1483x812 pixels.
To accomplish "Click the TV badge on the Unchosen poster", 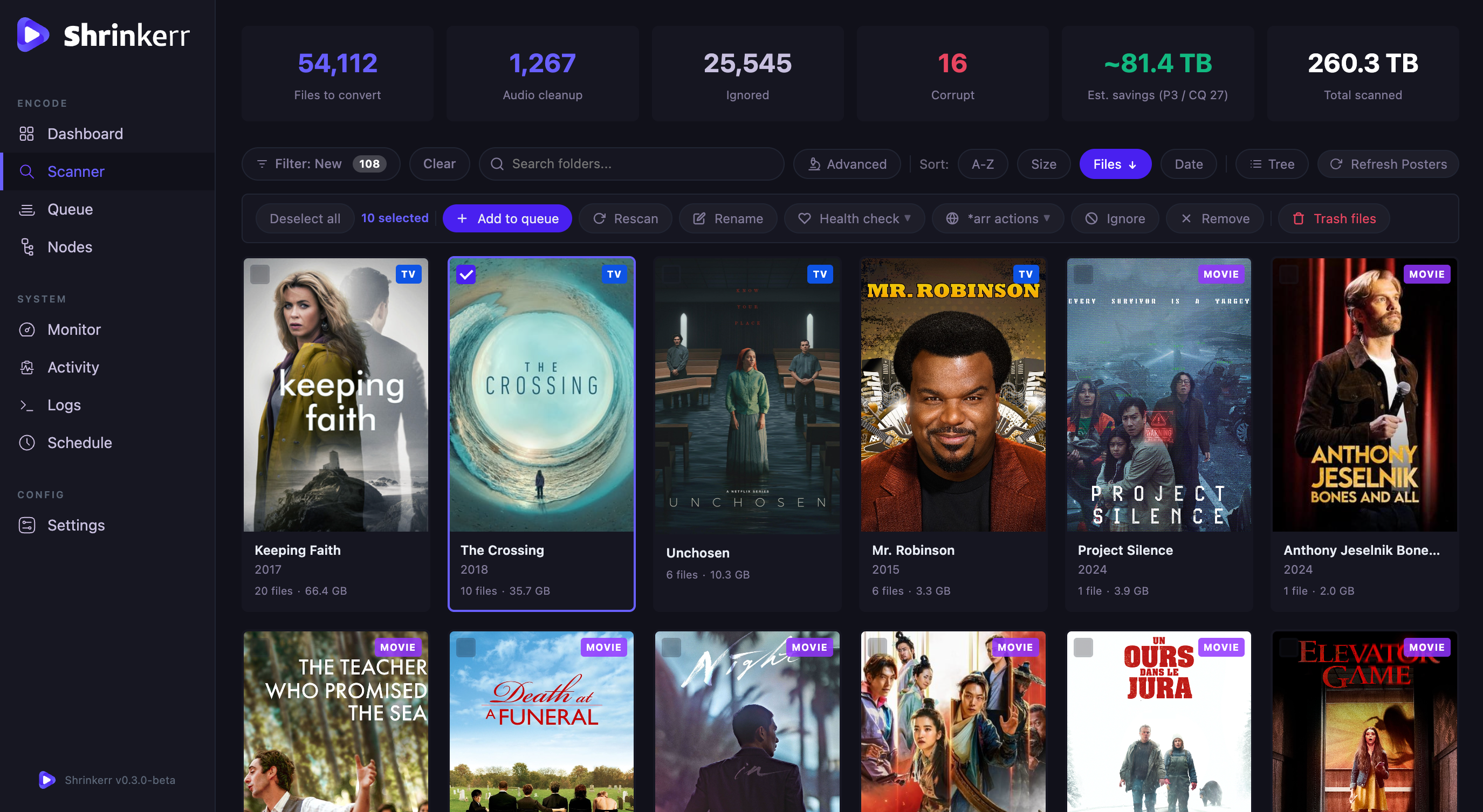I will [820, 274].
